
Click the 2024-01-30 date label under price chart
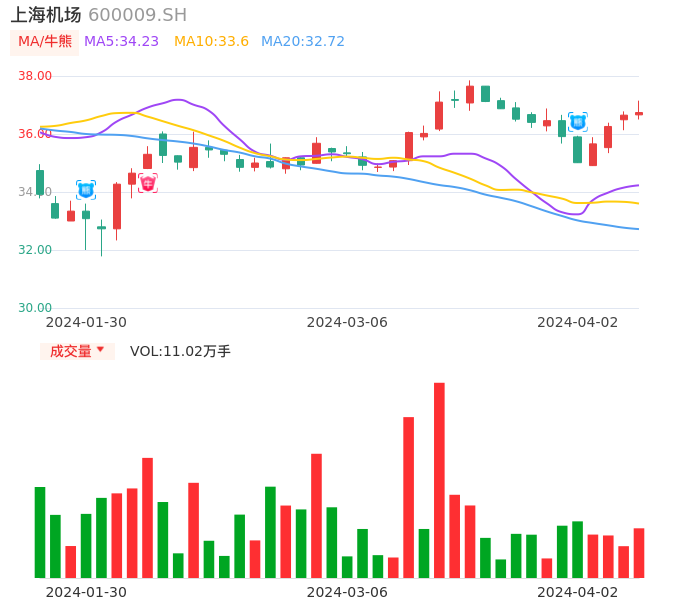pos(86,322)
